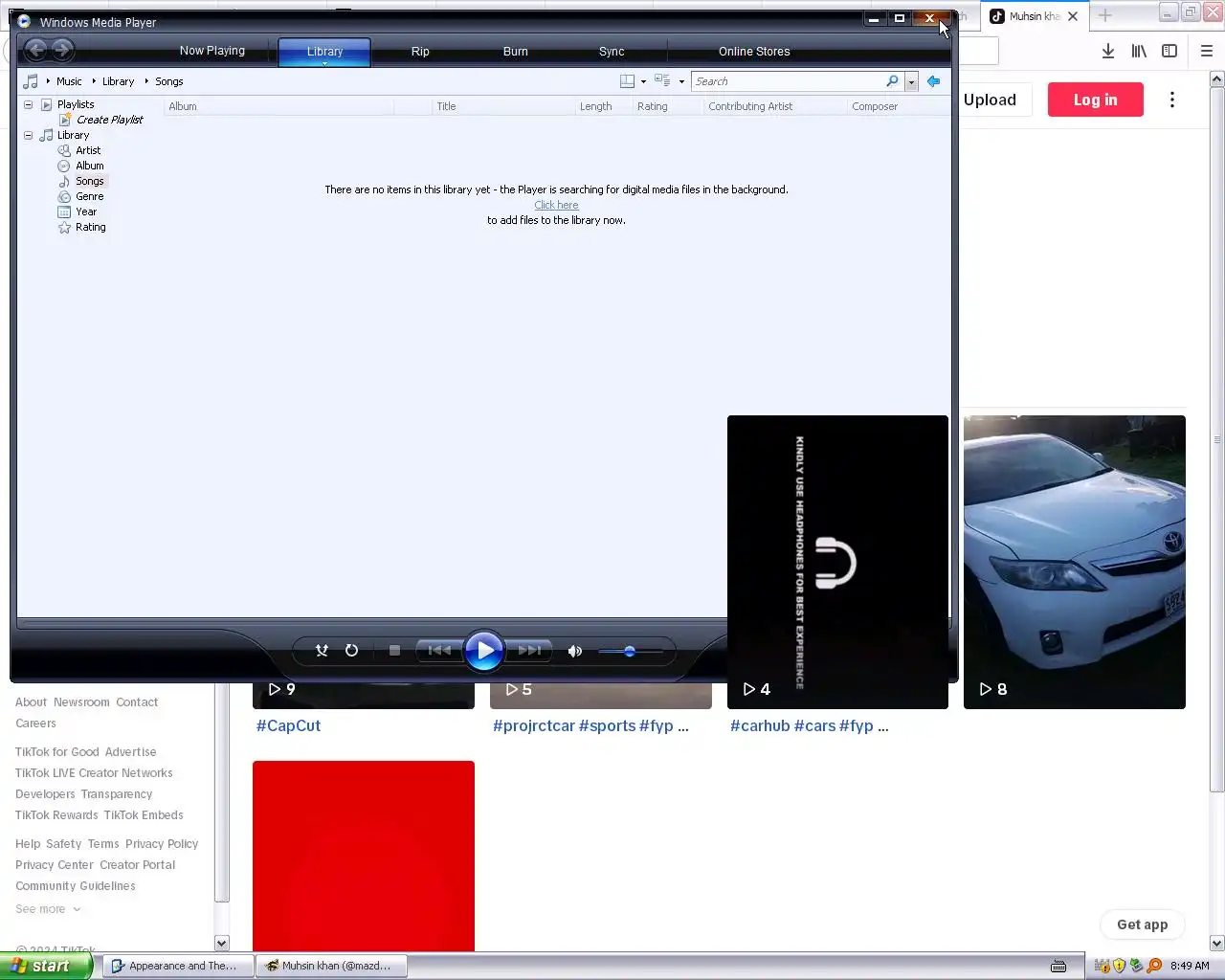Open the search options dropdown arrow
1225x980 pixels.
click(911, 82)
